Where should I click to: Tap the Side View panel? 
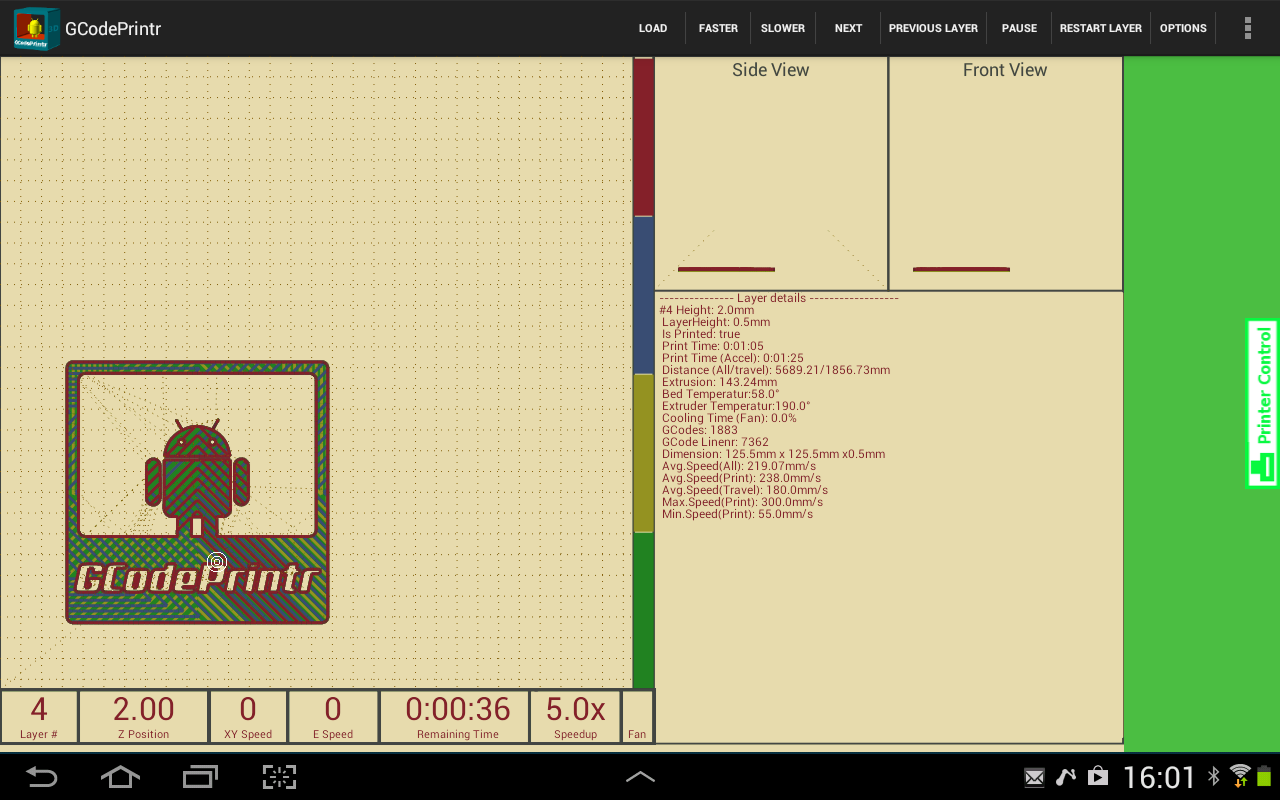770,174
